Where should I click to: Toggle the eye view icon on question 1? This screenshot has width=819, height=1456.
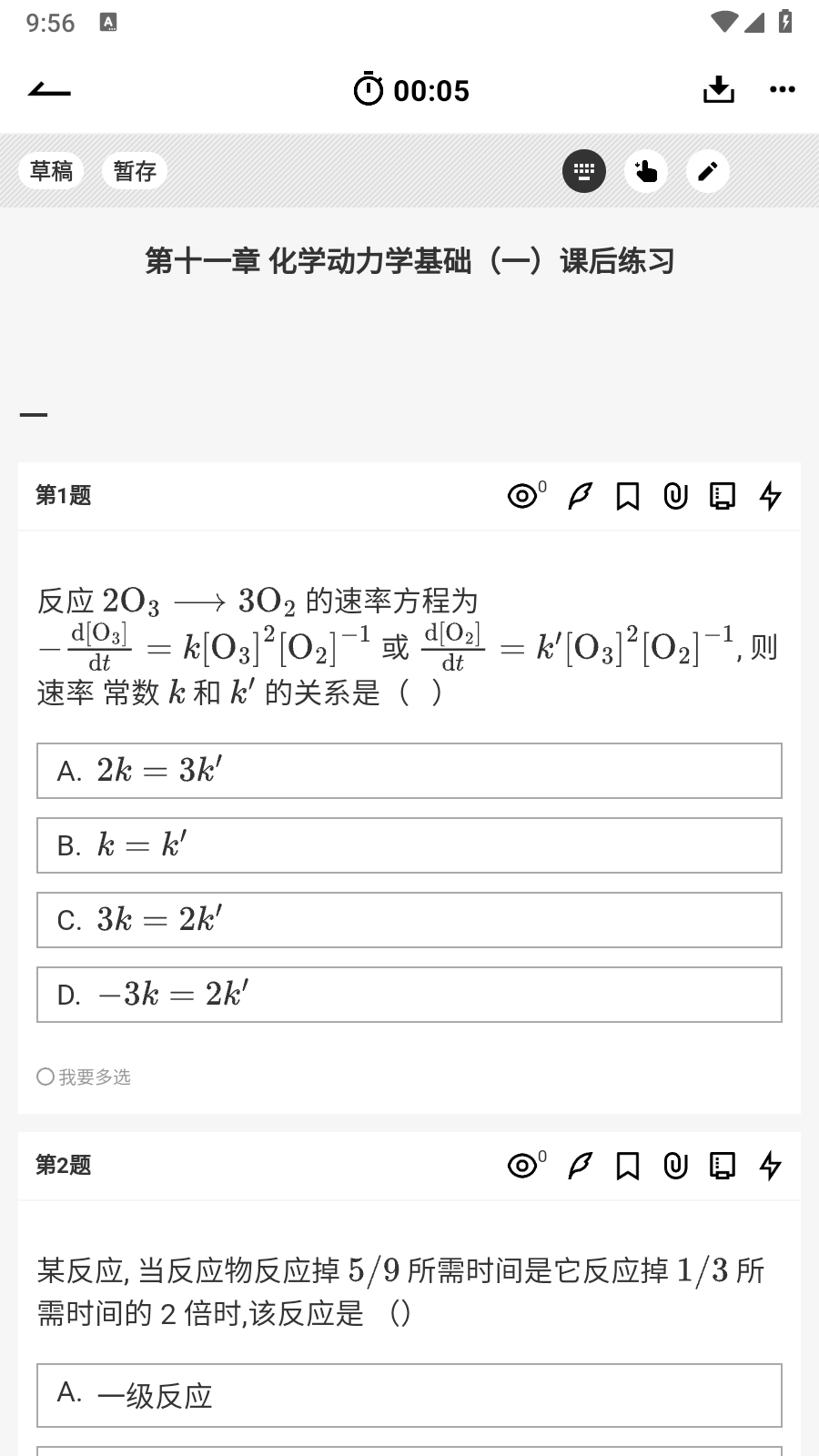521,496
